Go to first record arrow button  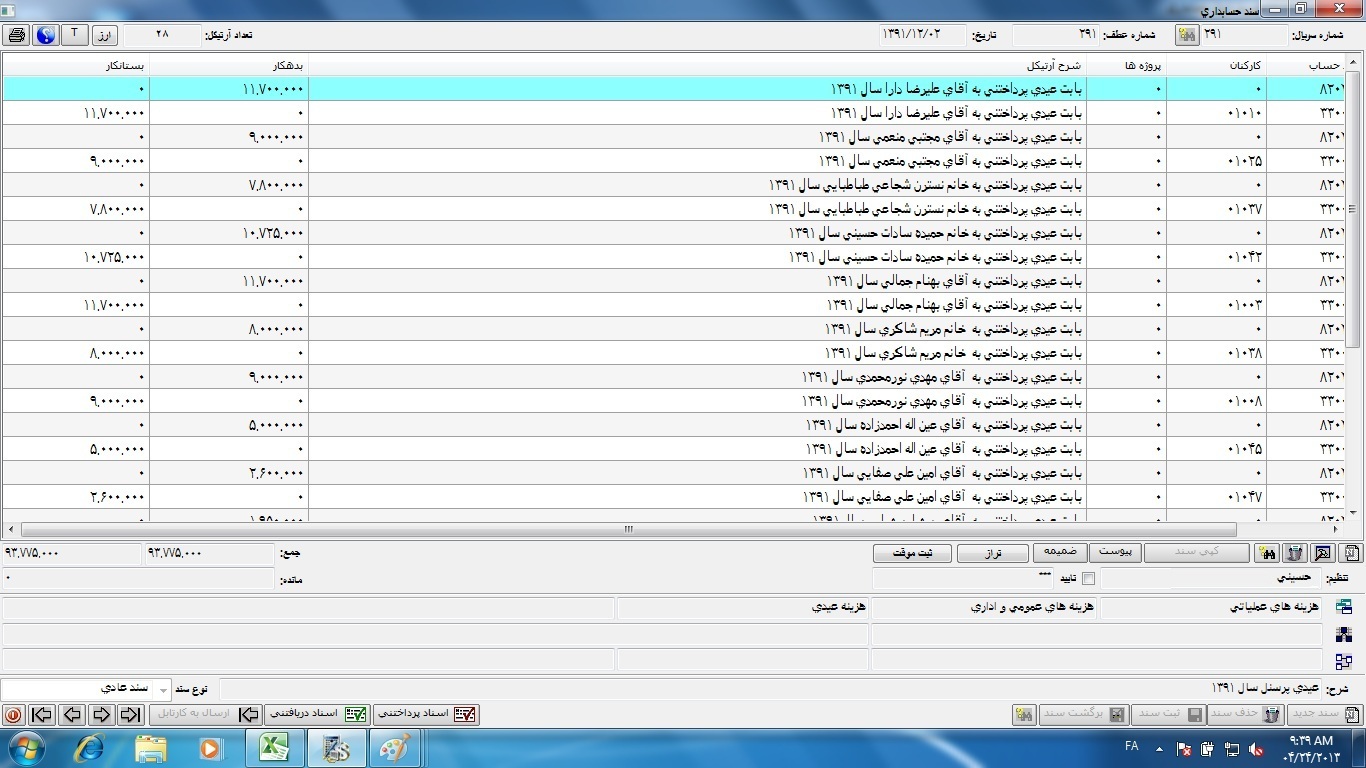point(41,714)
